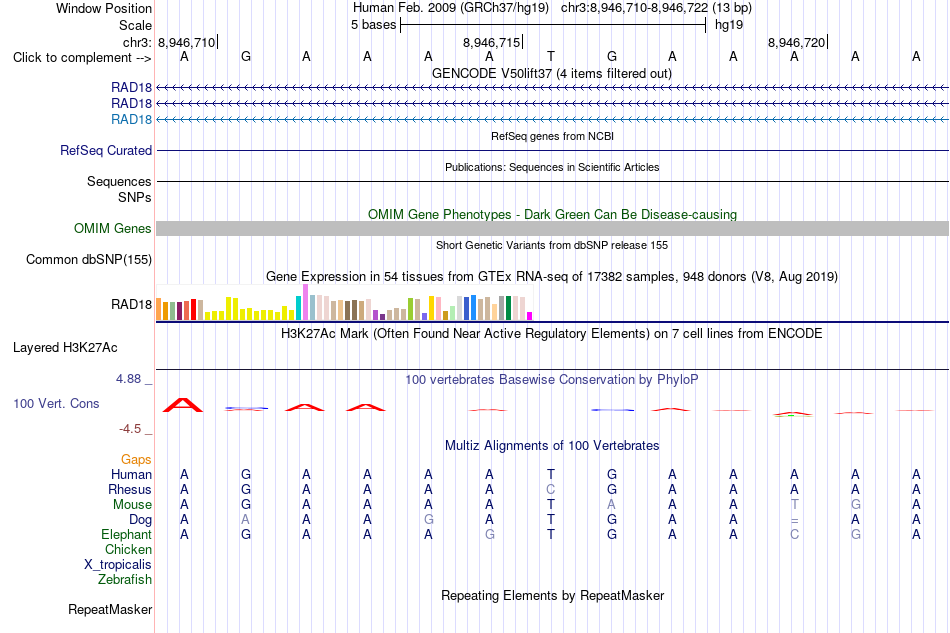Open the Layered H3K27Ac track label
This screenshot has width=950, height=633.
coord(65,348)
